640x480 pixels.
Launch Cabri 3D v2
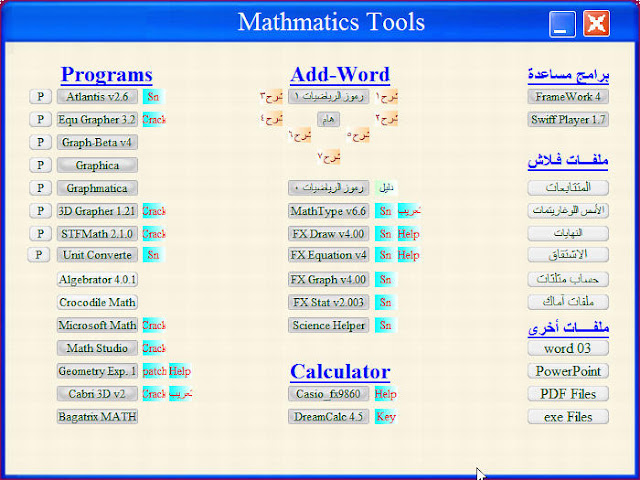point(97,394)
